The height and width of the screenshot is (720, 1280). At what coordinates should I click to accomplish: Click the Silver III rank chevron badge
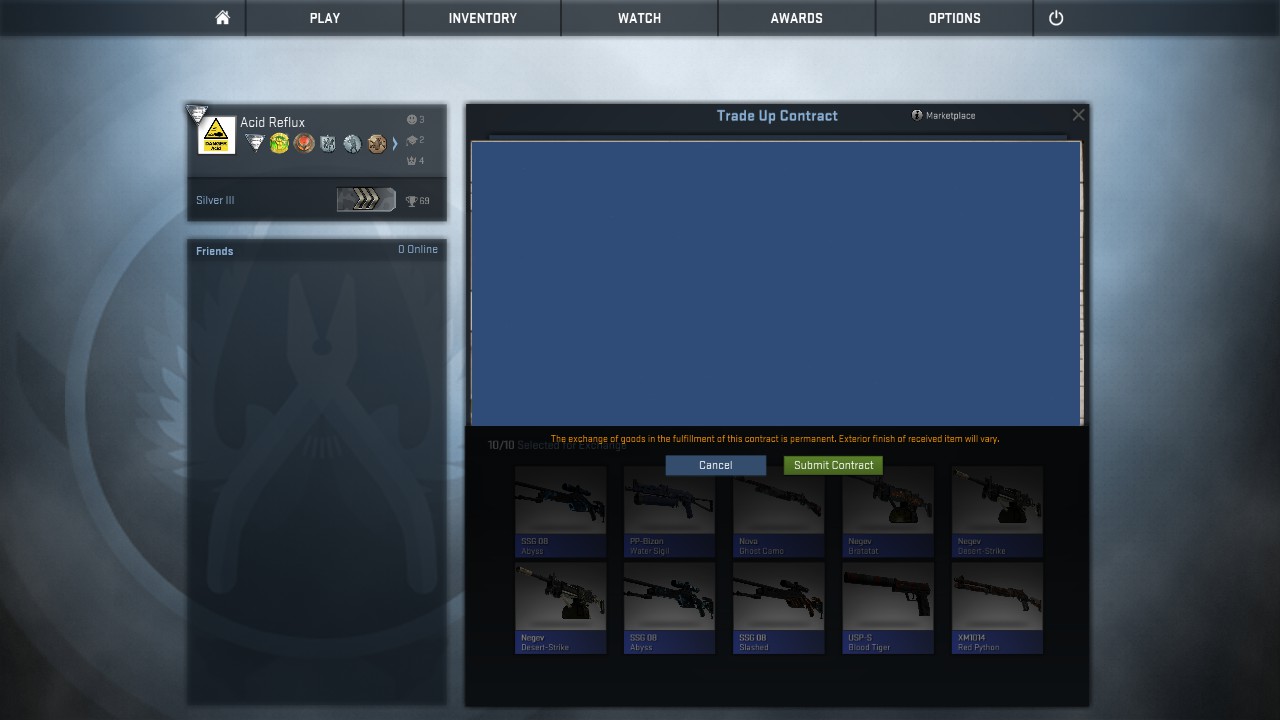[x=366, y=200]
